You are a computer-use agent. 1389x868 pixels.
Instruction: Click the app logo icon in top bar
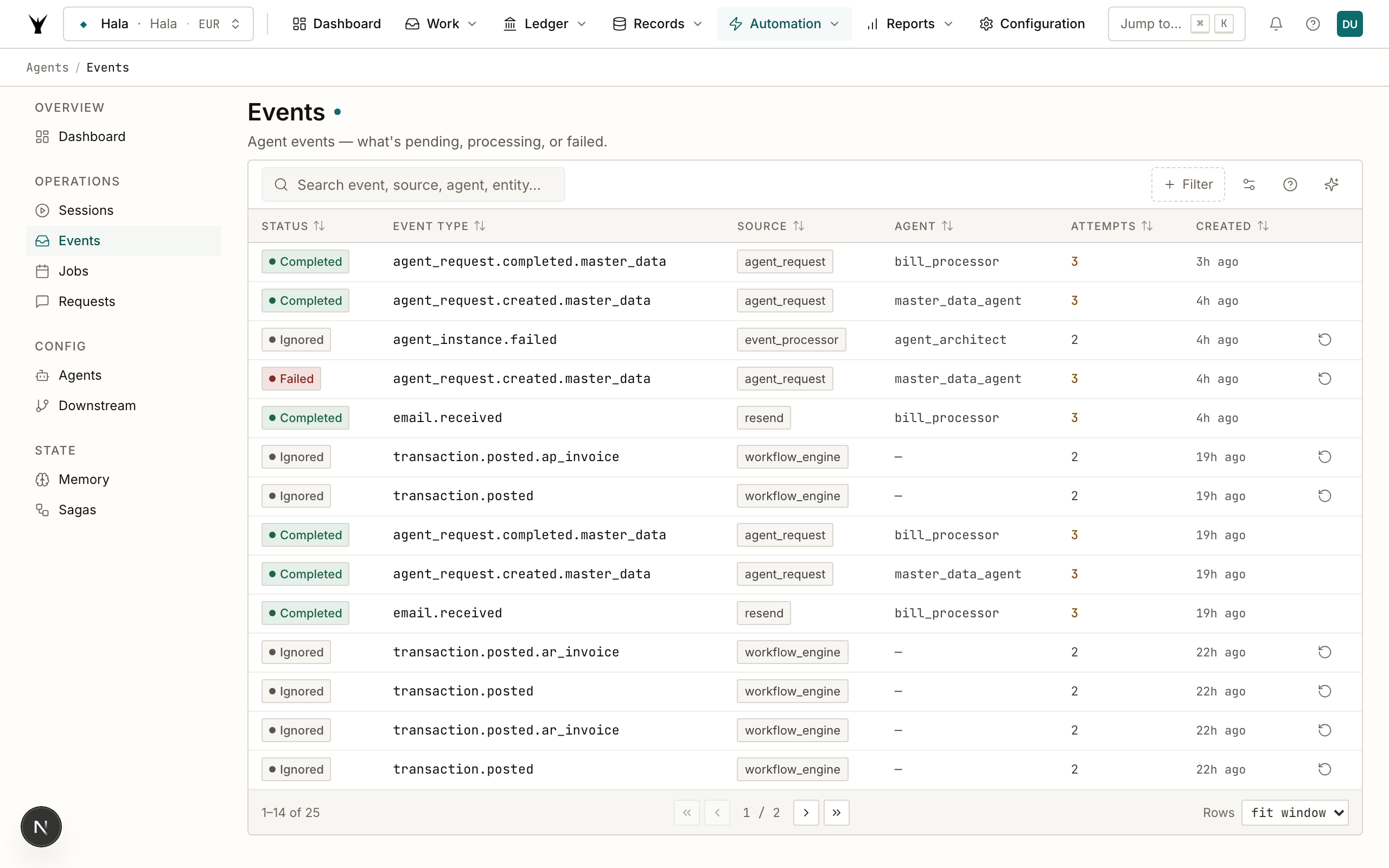[38, 24]
